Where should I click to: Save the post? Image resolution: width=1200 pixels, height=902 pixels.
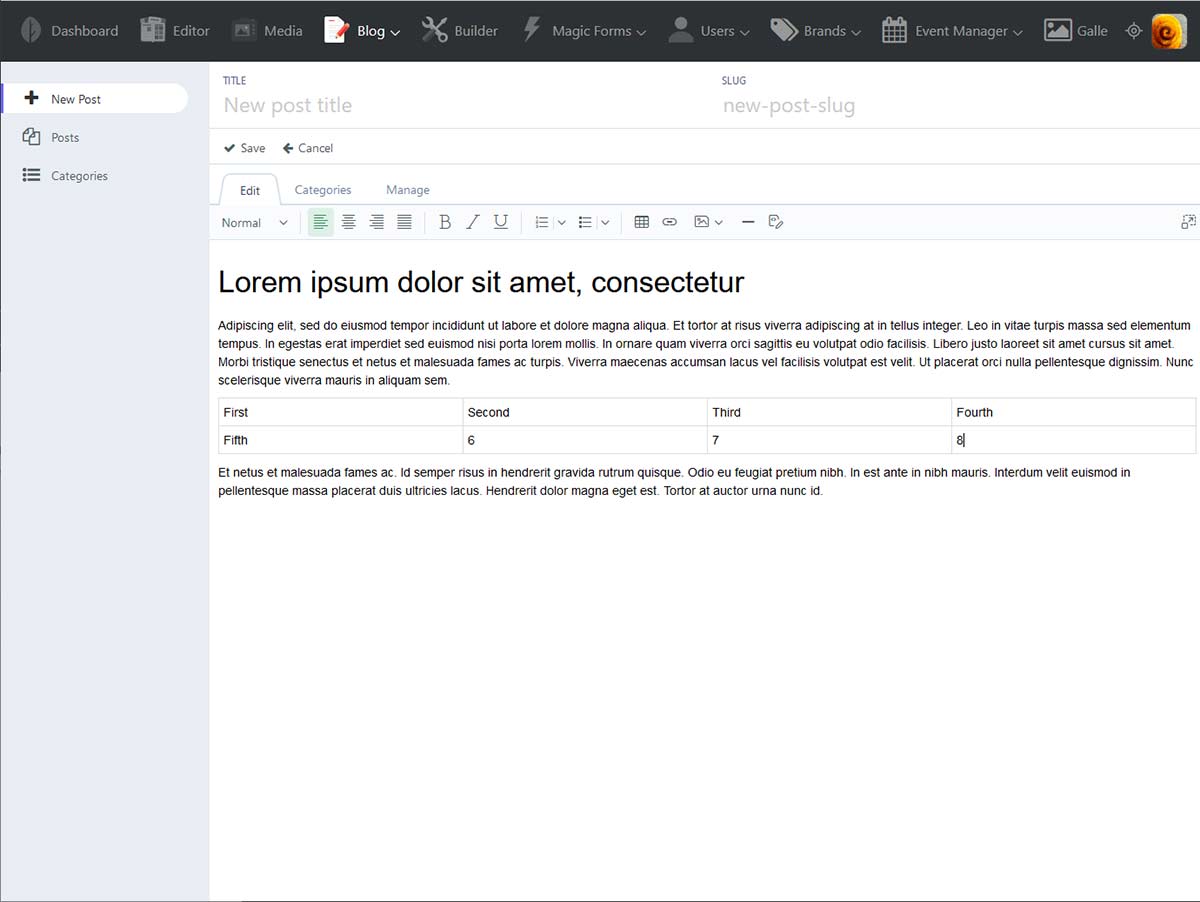point(245,148)
